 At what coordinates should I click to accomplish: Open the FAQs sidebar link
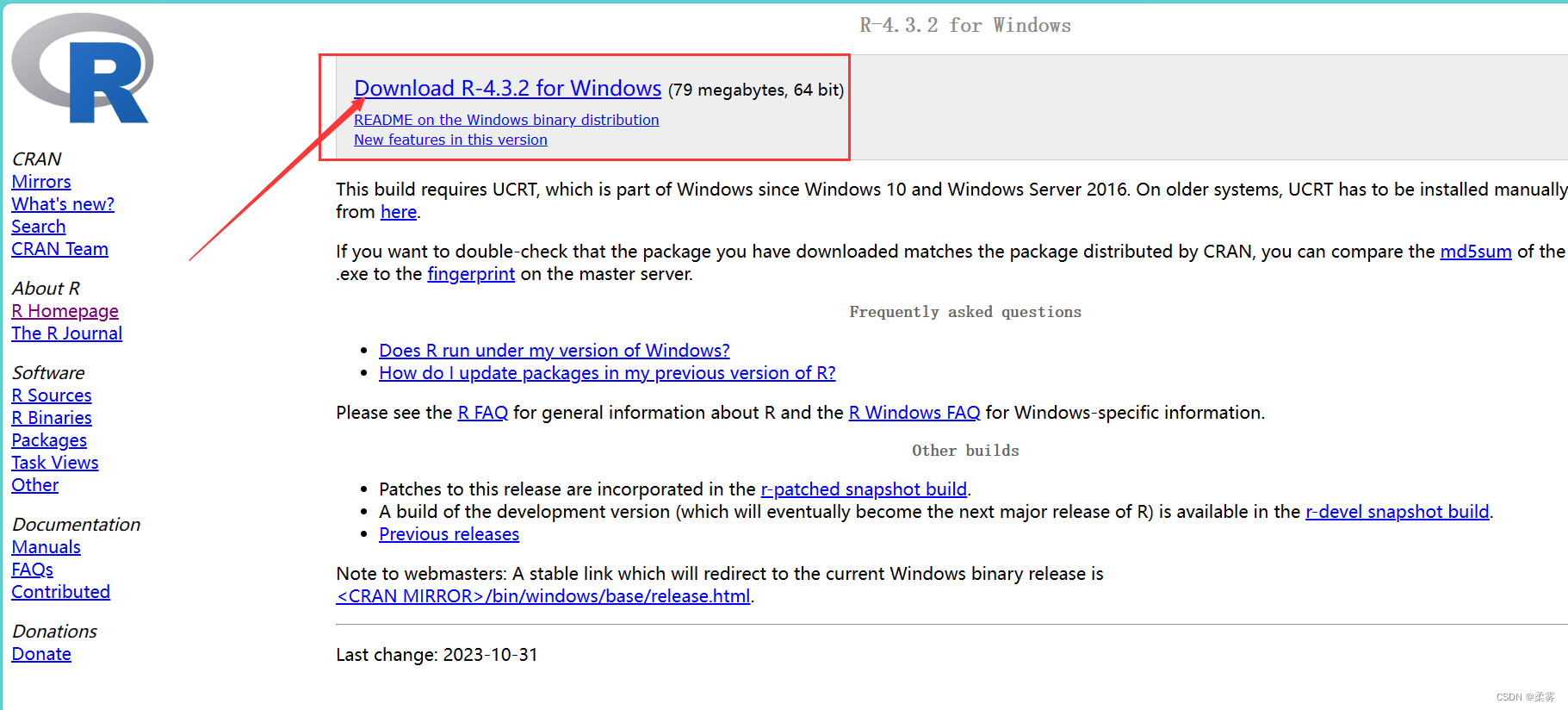click(x=33, y=570)
